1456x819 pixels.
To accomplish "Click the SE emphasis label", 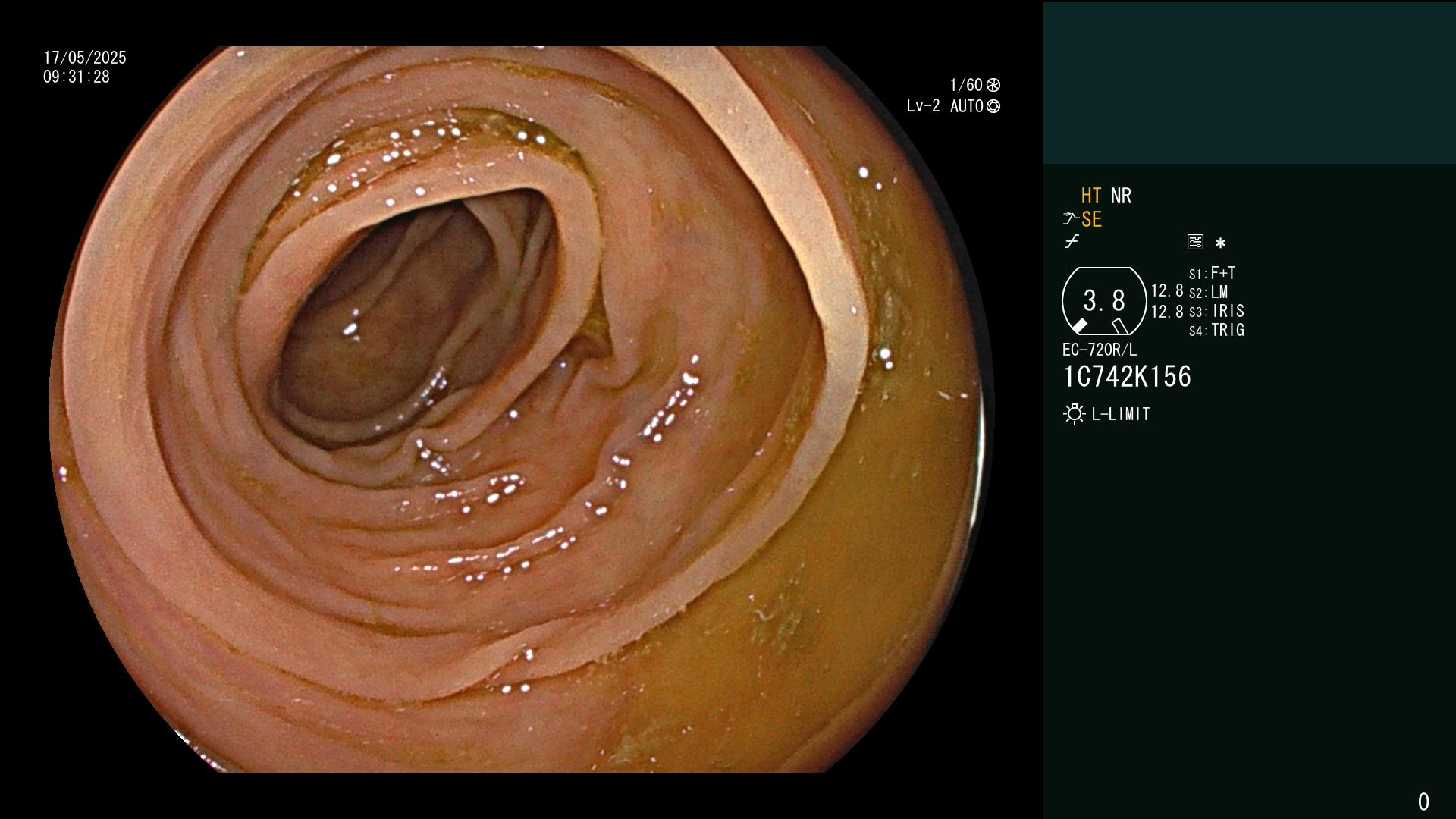I will (1091, 219).
